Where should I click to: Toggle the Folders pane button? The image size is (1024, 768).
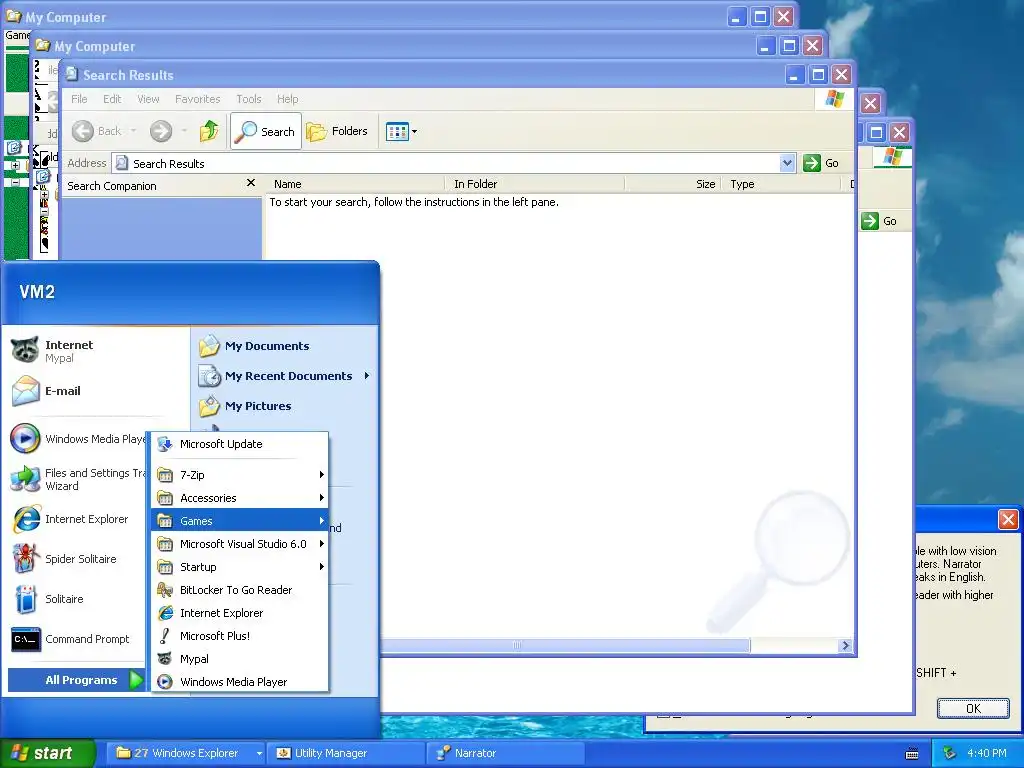click(338, 131)
